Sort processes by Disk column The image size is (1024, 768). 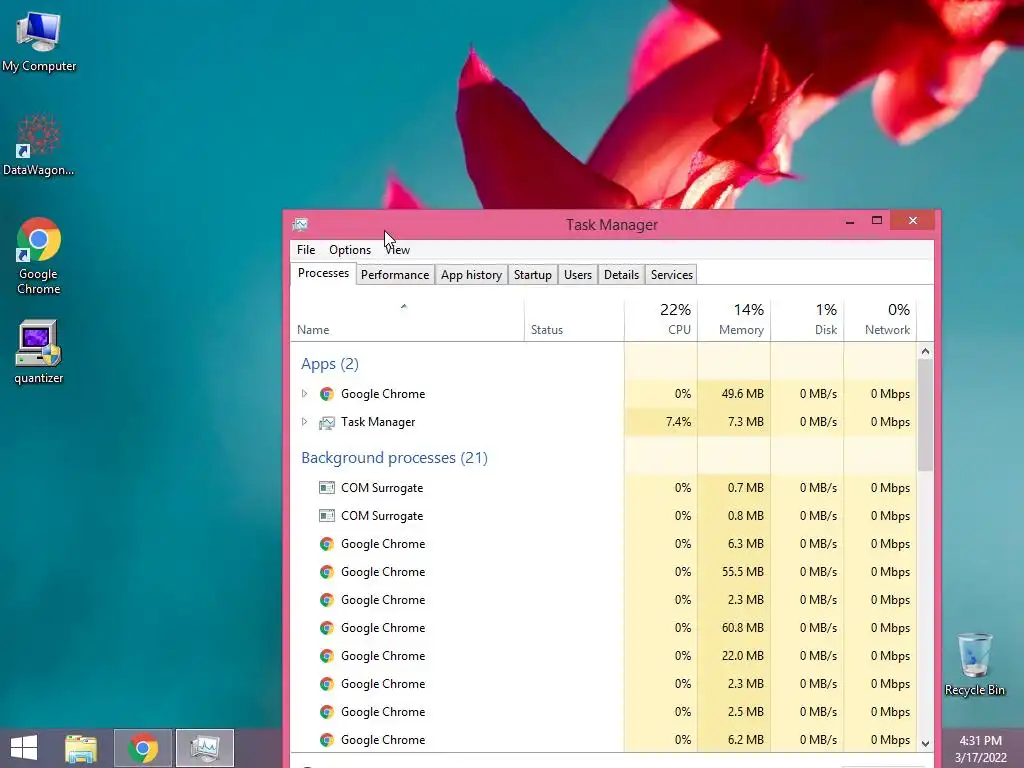coord(807,320)
